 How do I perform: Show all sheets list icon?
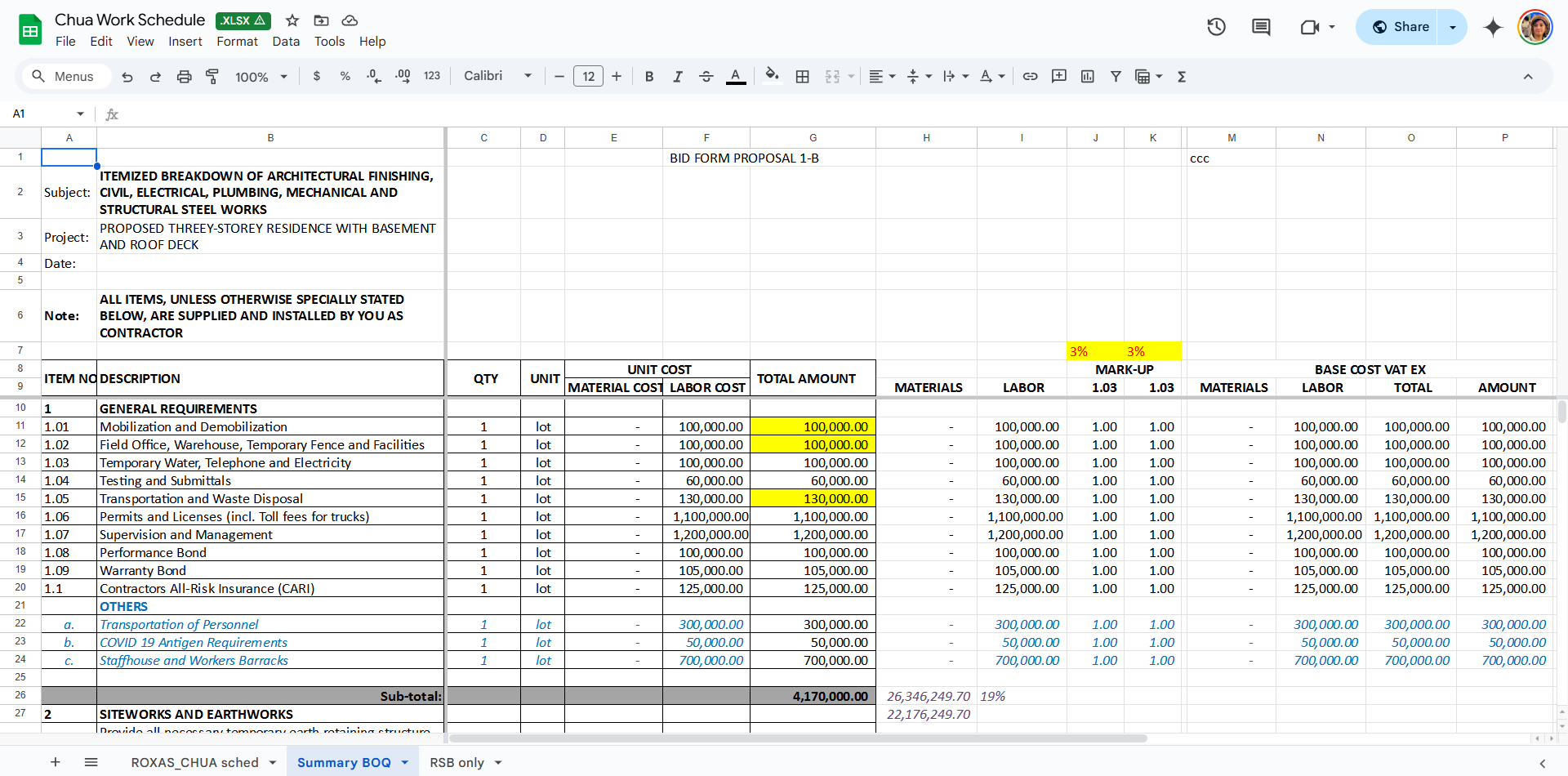(x=91, y=762)
